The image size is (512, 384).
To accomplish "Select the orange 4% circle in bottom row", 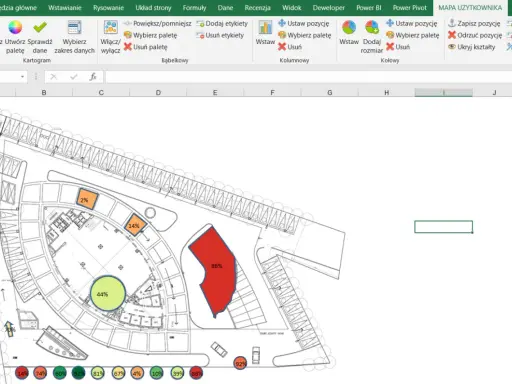I will coord(137,373).
